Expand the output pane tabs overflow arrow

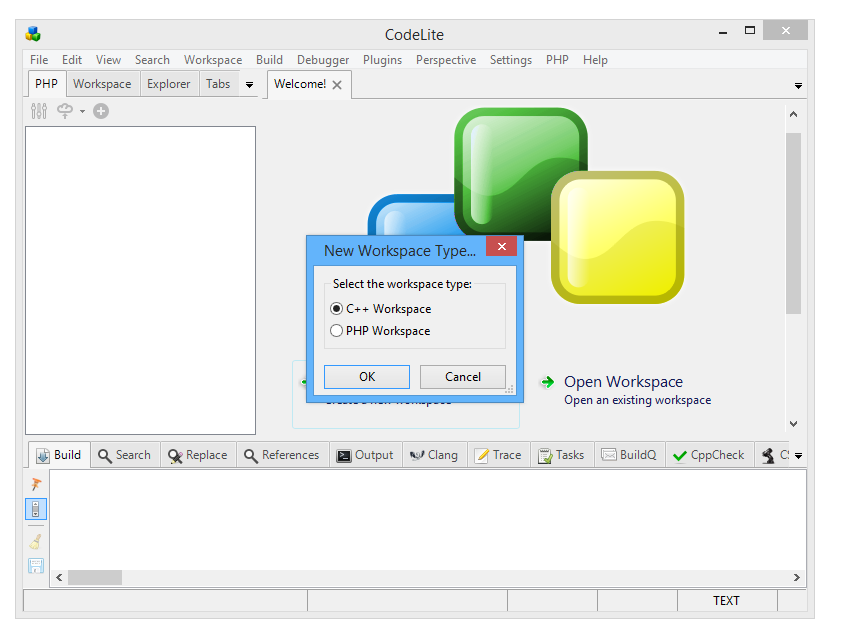(798, 456)
